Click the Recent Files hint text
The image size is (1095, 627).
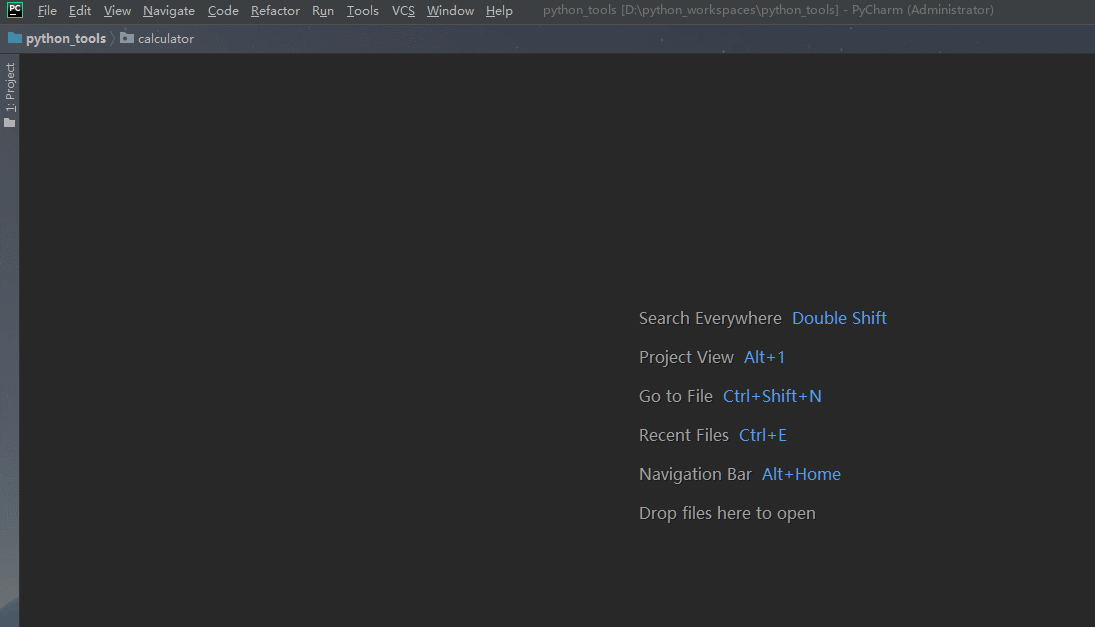(x=684, y=436)
